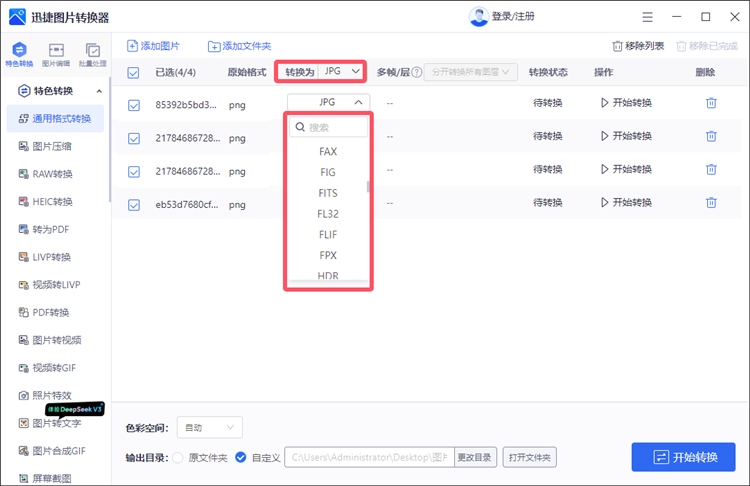750x486 pixels.
Task: Open 图片转视频 in sidebar
Action: pos(50,340)
